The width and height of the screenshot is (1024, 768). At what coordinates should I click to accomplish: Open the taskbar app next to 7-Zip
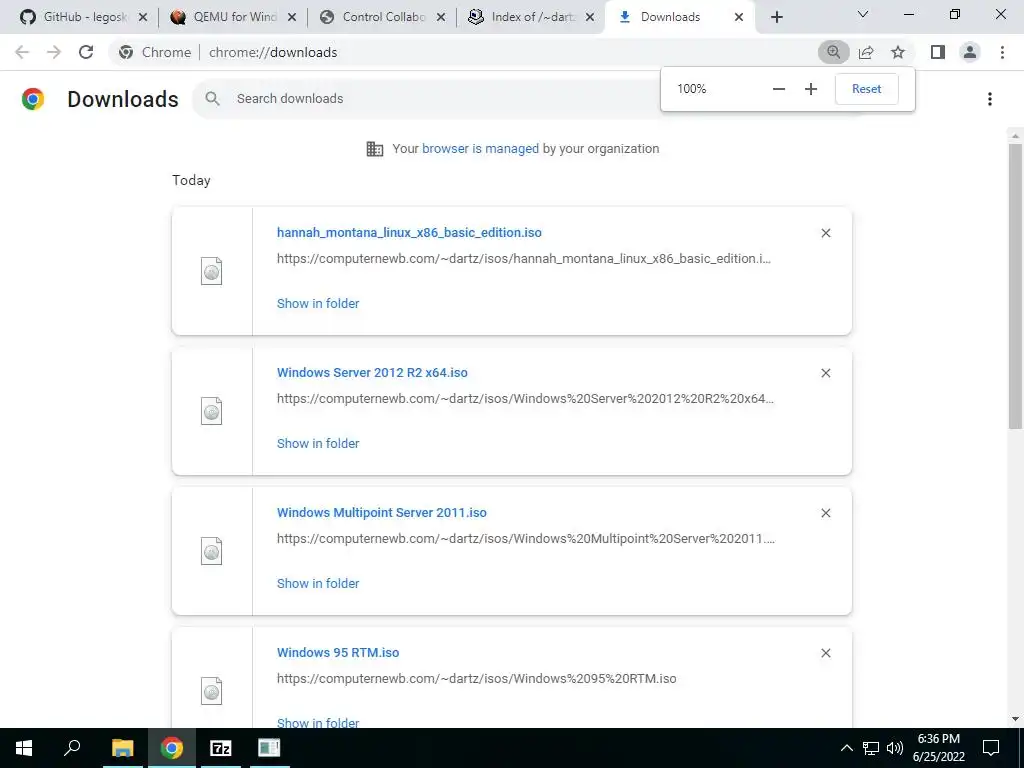click(x=269, y=748)
